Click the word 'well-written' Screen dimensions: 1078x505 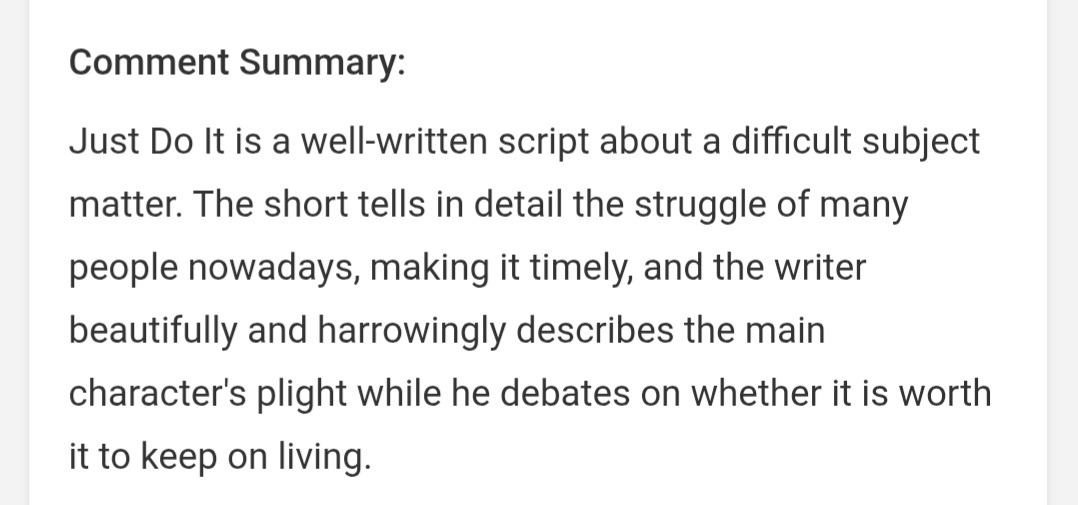coord(394,142)
